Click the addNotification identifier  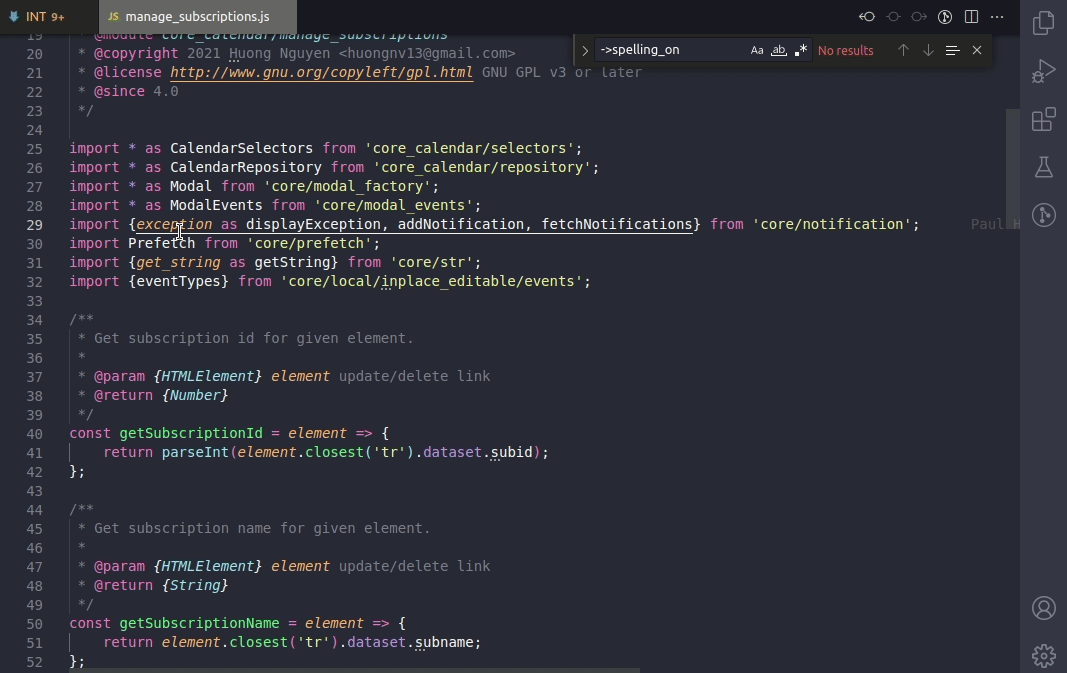coord(461,225)
